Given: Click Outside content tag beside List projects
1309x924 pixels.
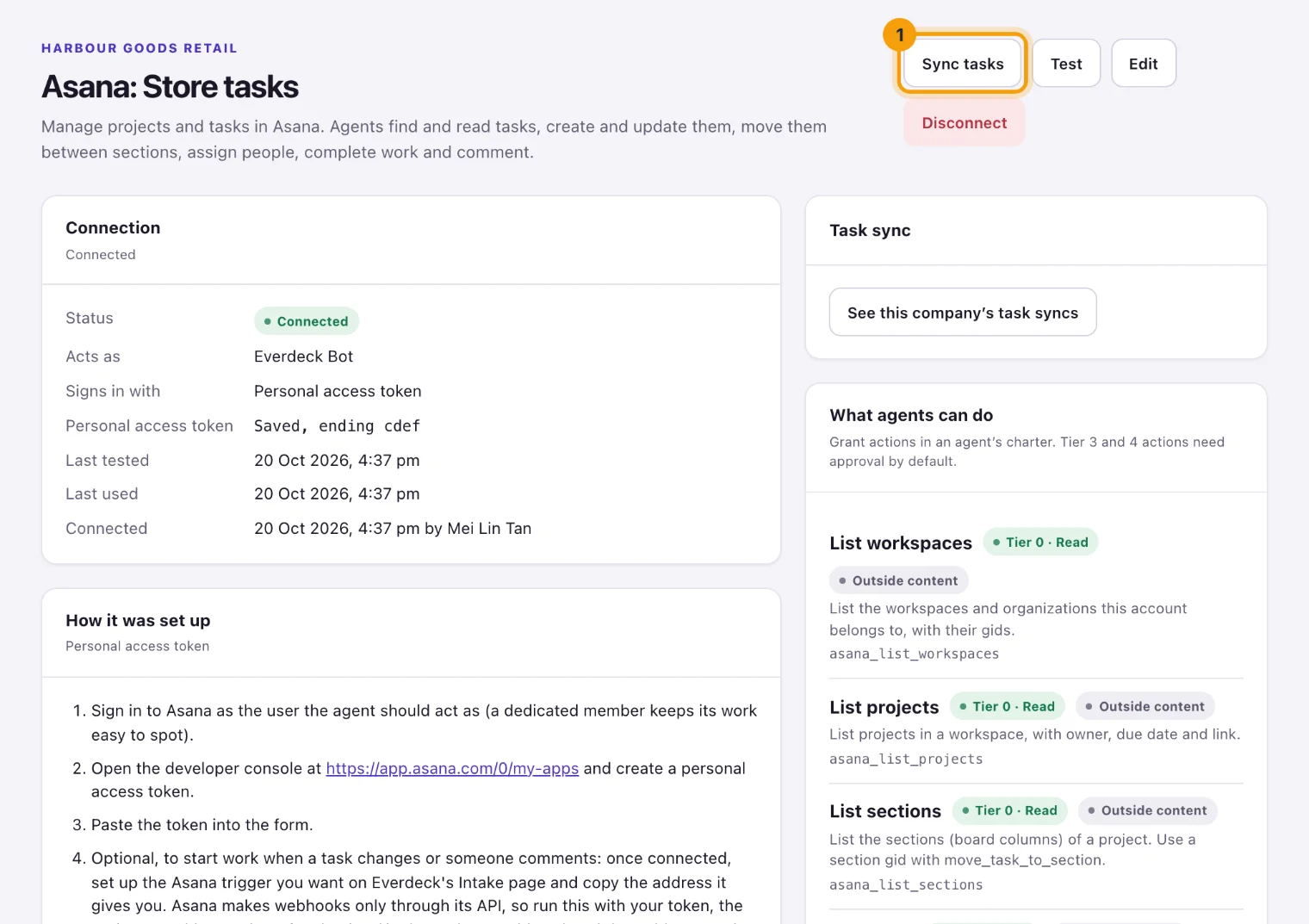Looking at the screenshot, I should pos(1145,706).
